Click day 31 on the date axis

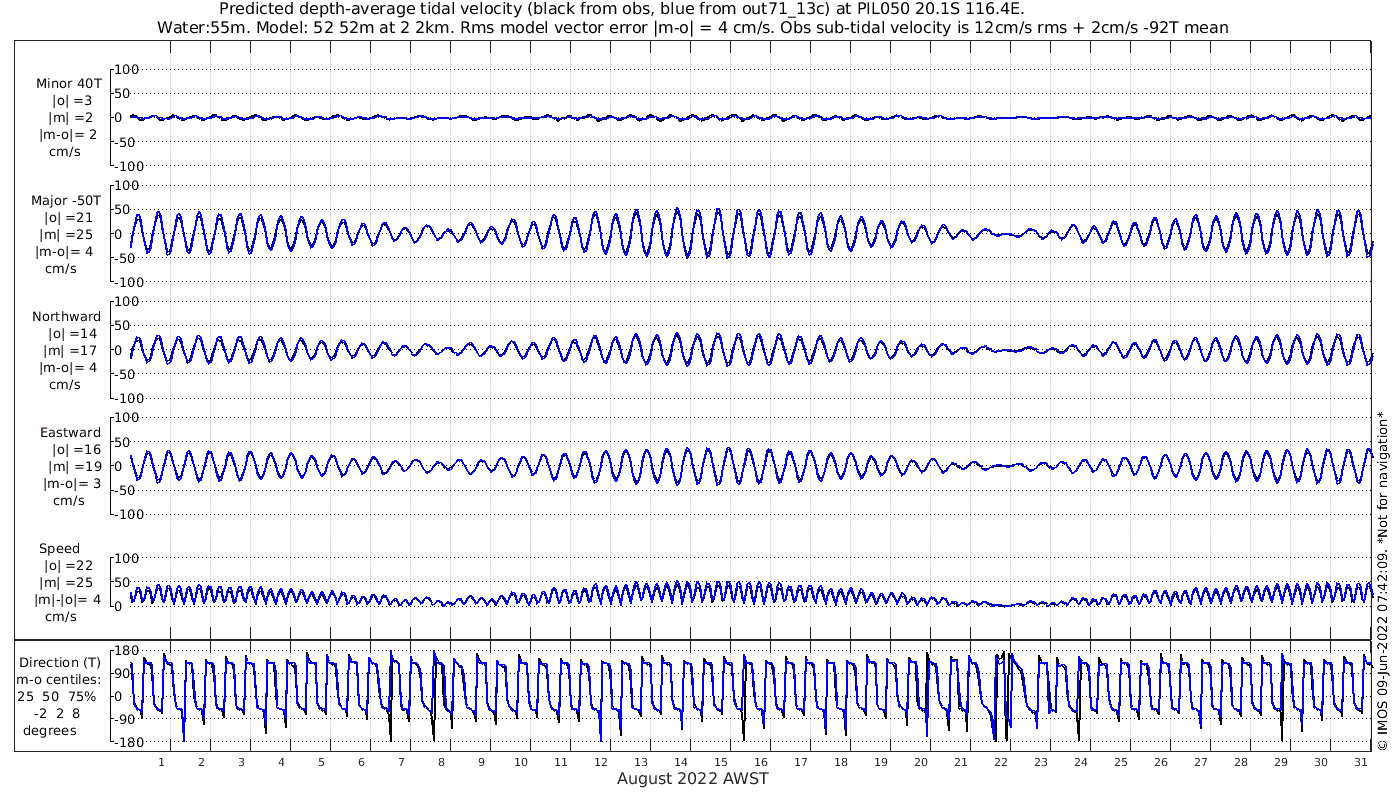1360,761
